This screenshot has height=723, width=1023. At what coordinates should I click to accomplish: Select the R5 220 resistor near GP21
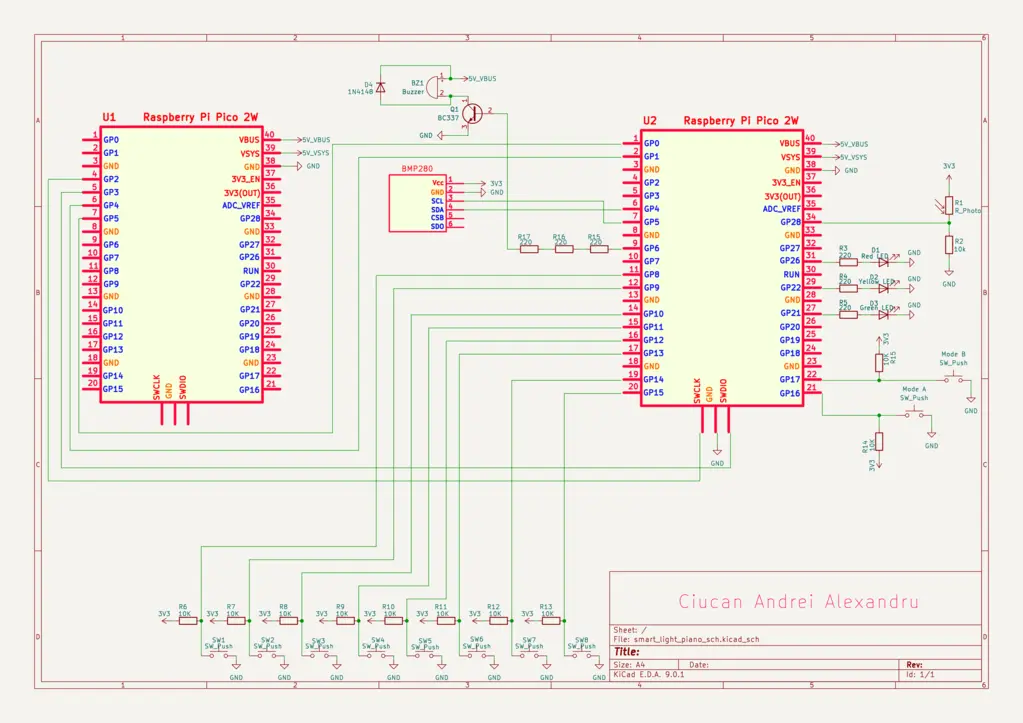[848, 315]
